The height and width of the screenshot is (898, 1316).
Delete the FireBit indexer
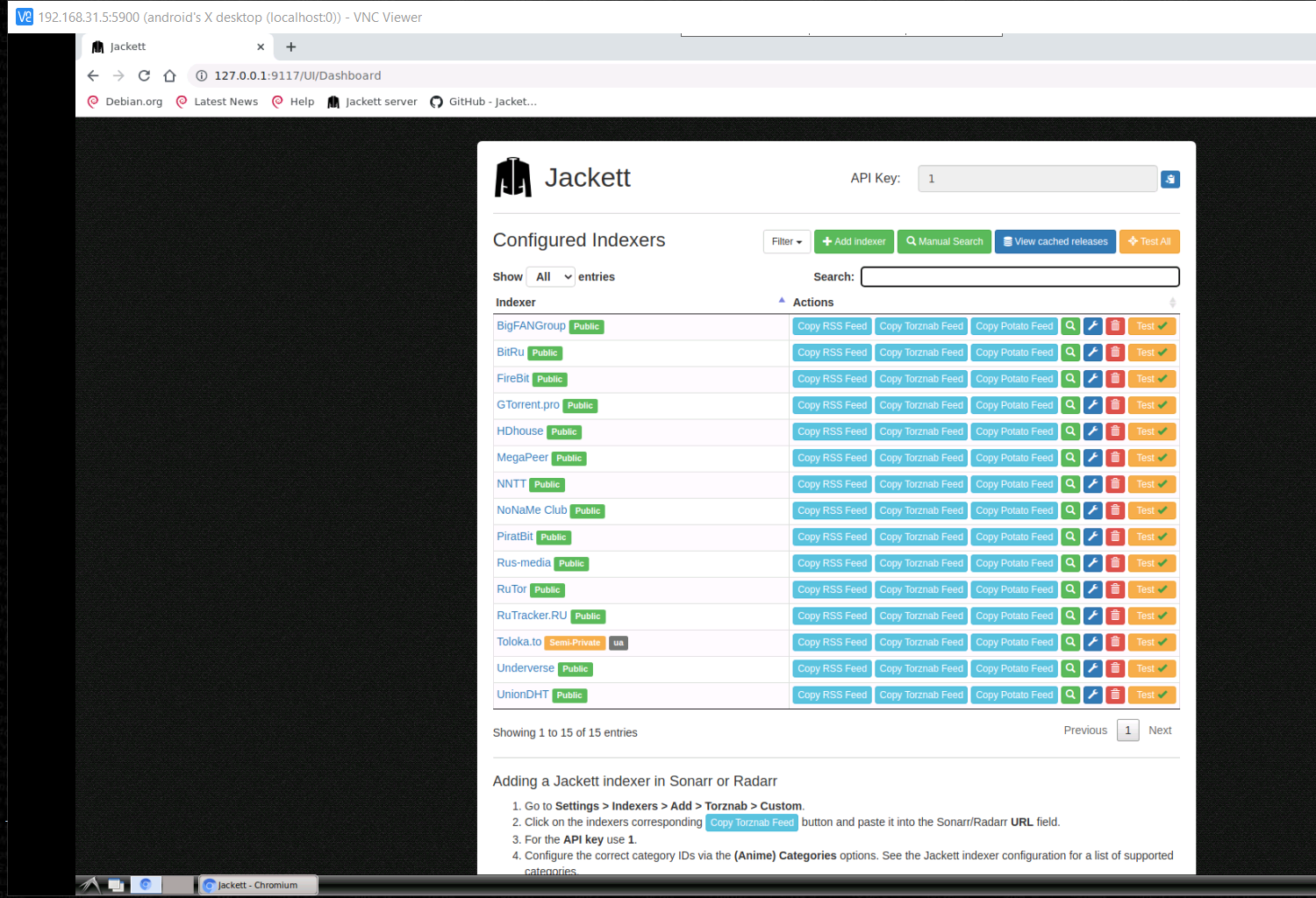(1115, 379)
